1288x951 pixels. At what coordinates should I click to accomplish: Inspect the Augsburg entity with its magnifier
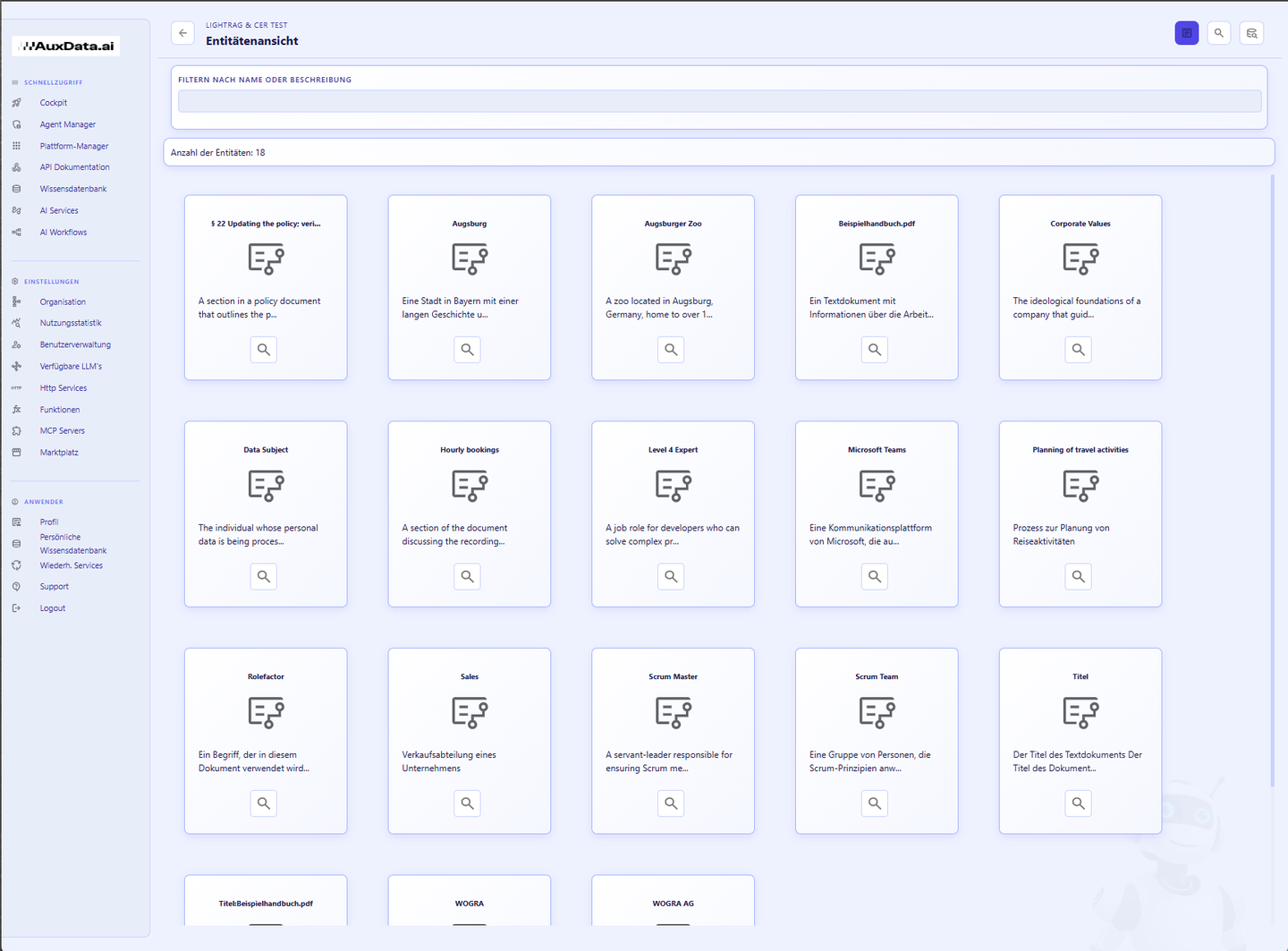(468, 350)
